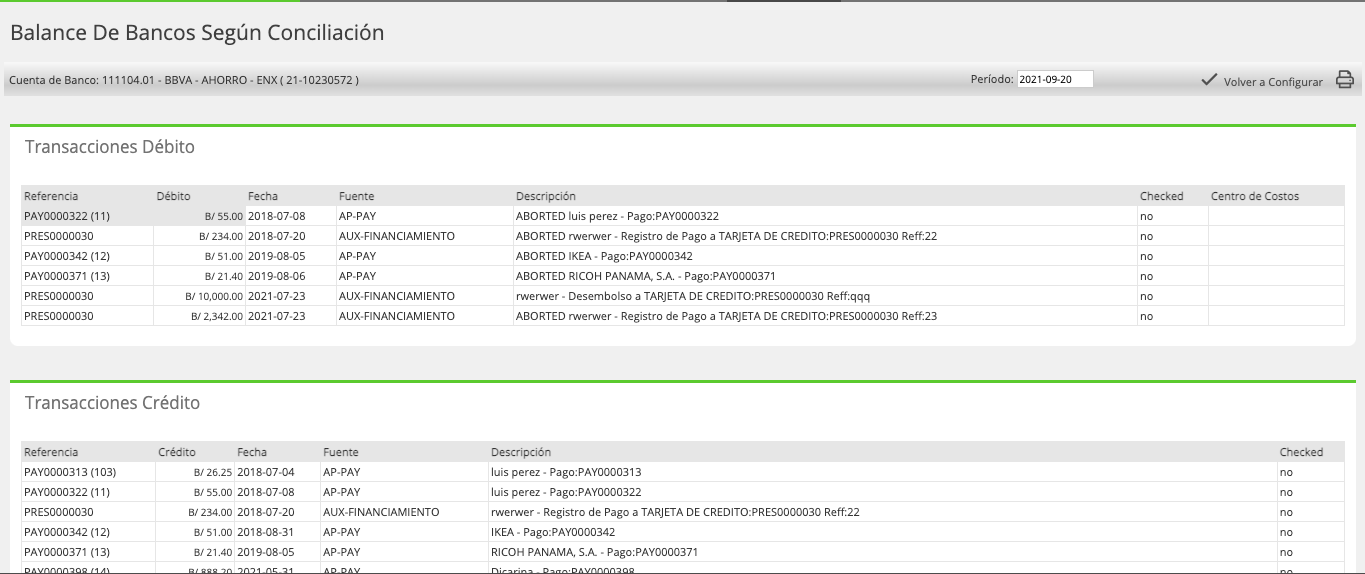1365x574 pixels.
Task: Click credit description IKEA - Pago:PAY0000342
Action: coord(553,532)
